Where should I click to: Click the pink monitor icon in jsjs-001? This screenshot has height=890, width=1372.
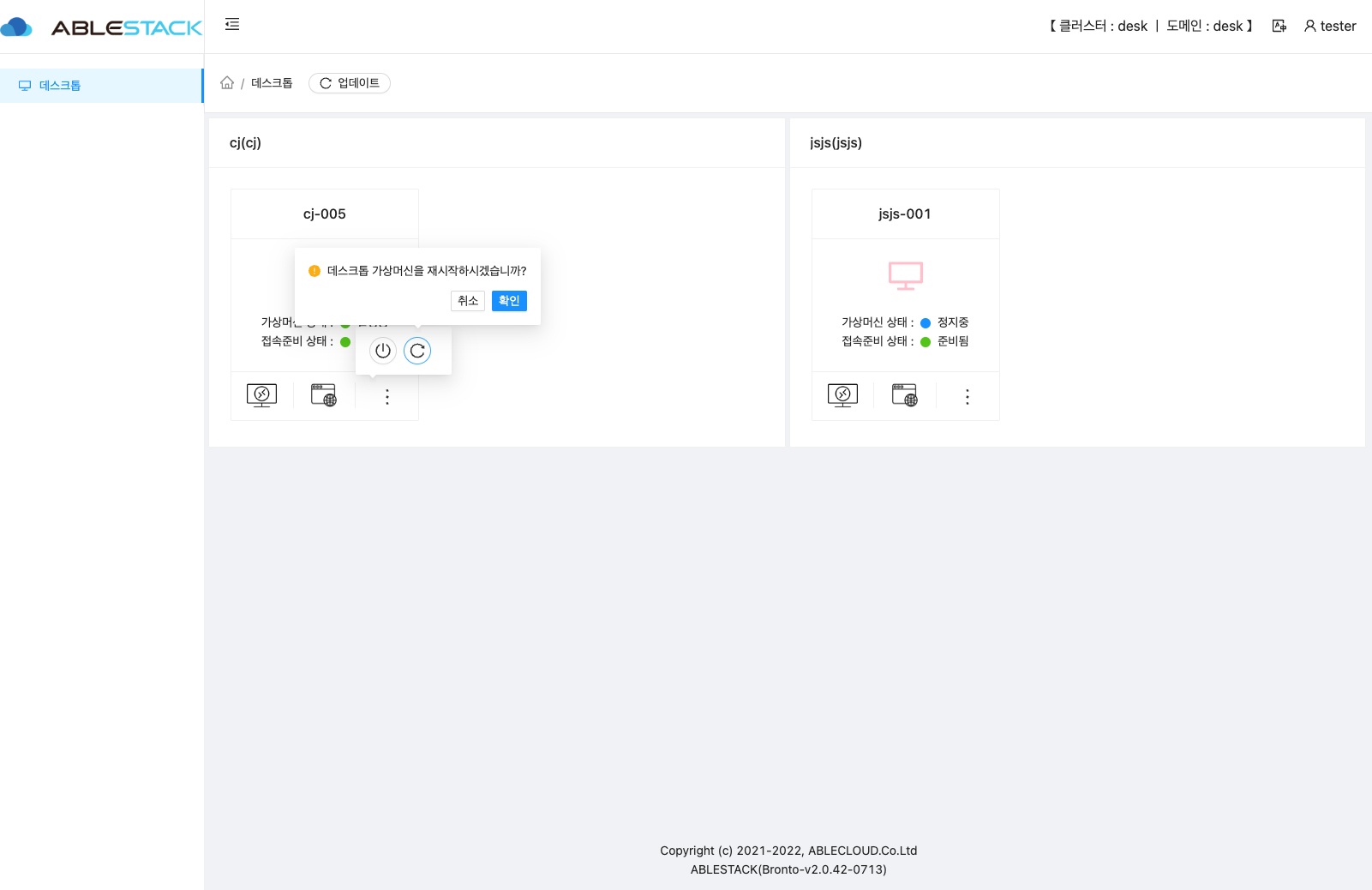[905, 275]
